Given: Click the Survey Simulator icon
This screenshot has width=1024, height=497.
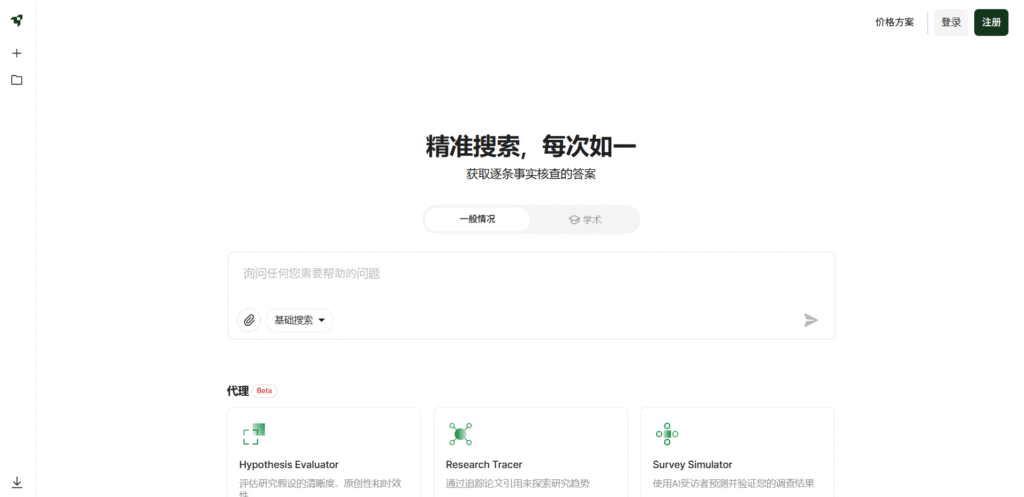Looking at the screenshot, I should click(667, 433).
